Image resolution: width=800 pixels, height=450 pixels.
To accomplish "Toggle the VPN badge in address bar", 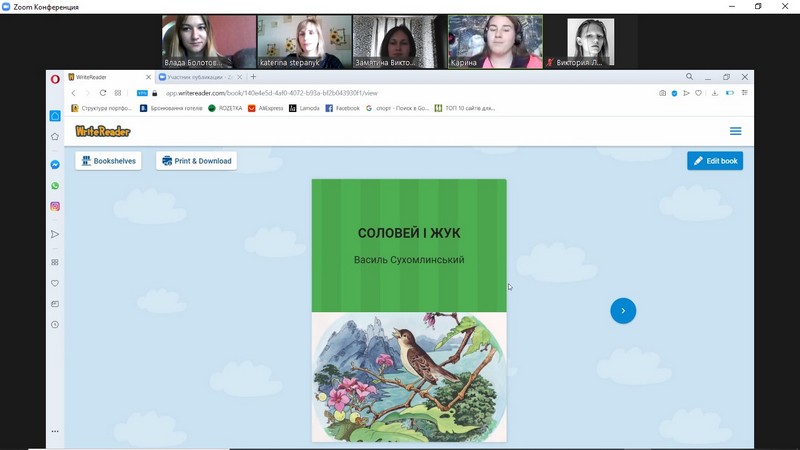I will coord(142,93).
